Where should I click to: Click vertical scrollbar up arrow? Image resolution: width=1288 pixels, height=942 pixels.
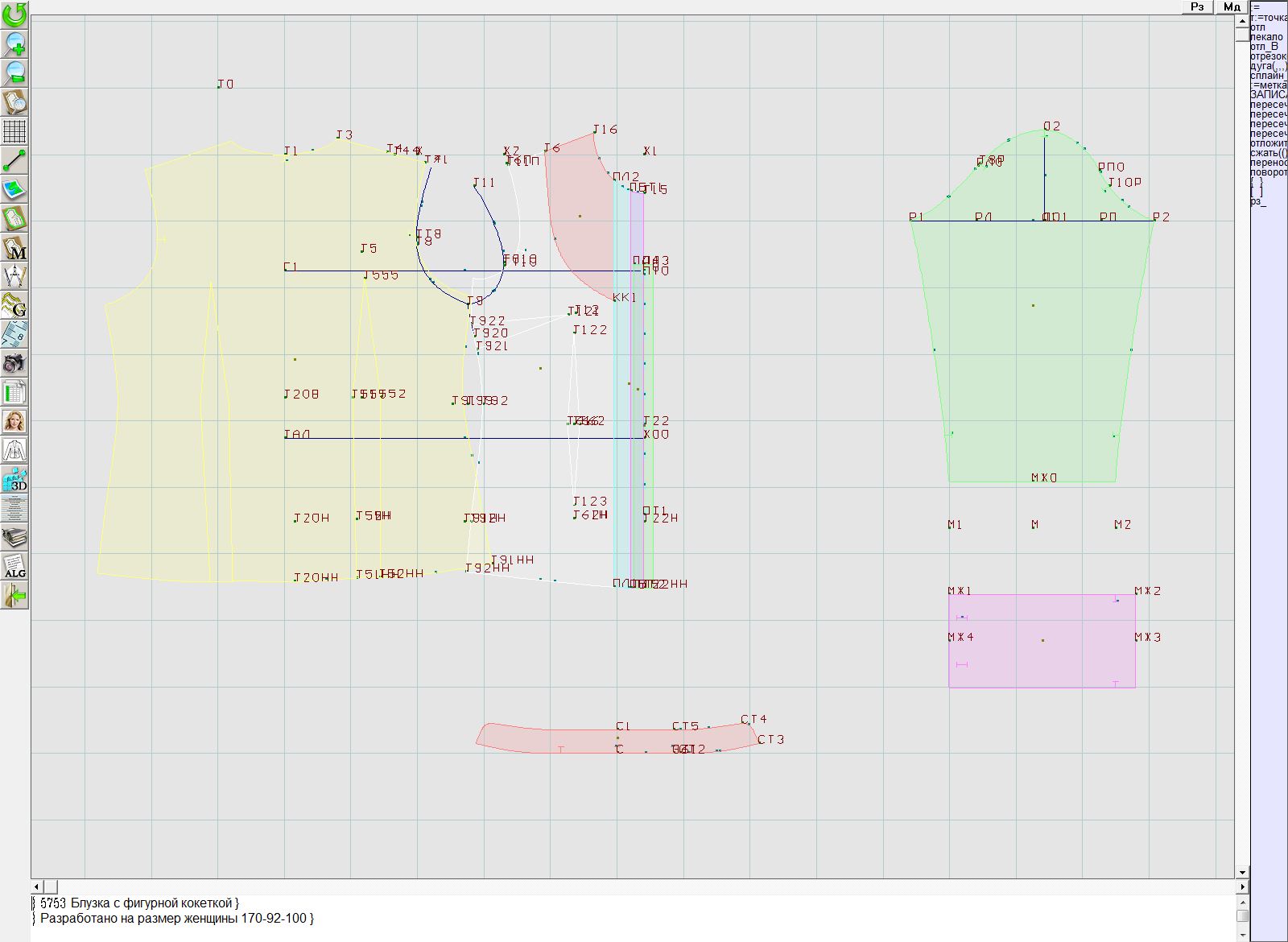[x=1242, y=19]
